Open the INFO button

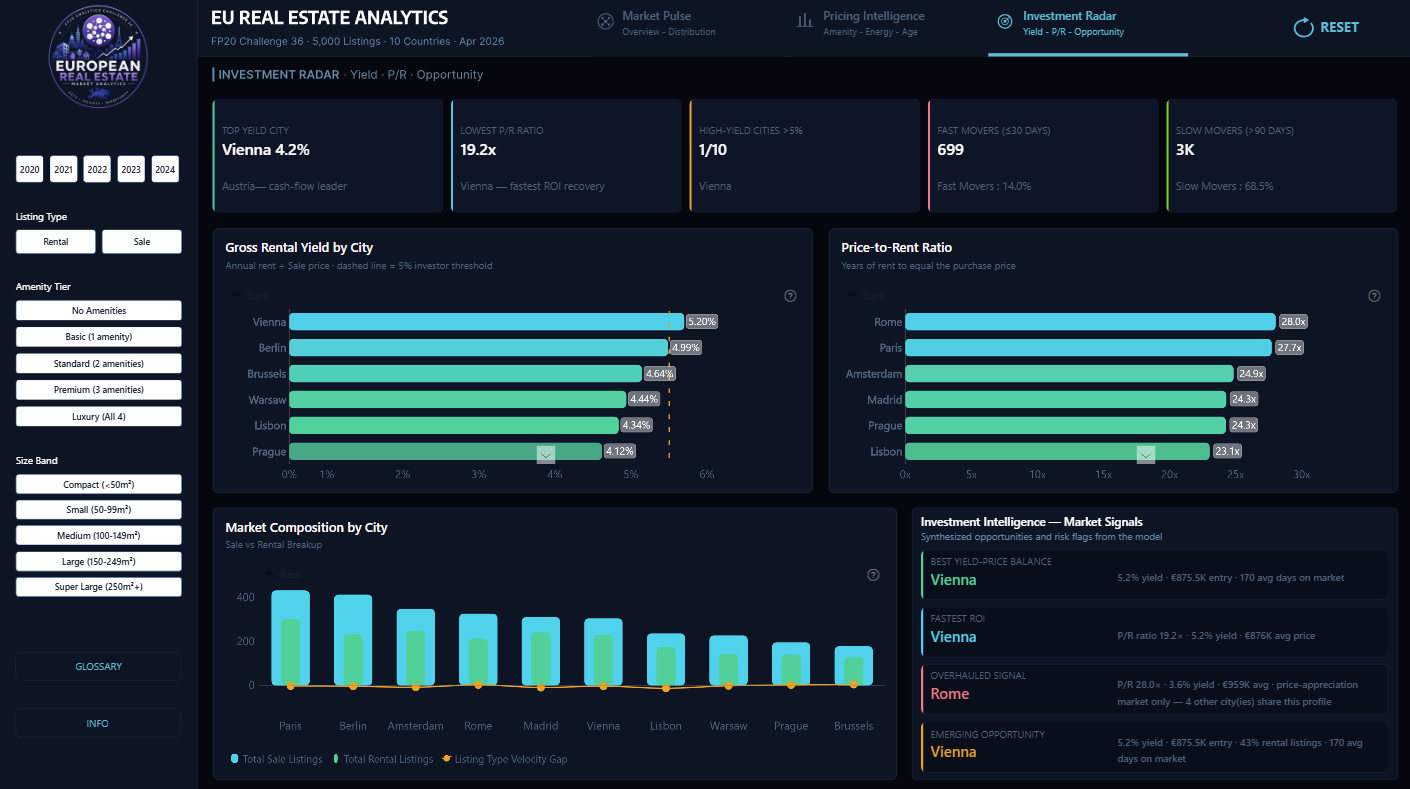click(99, 723)
